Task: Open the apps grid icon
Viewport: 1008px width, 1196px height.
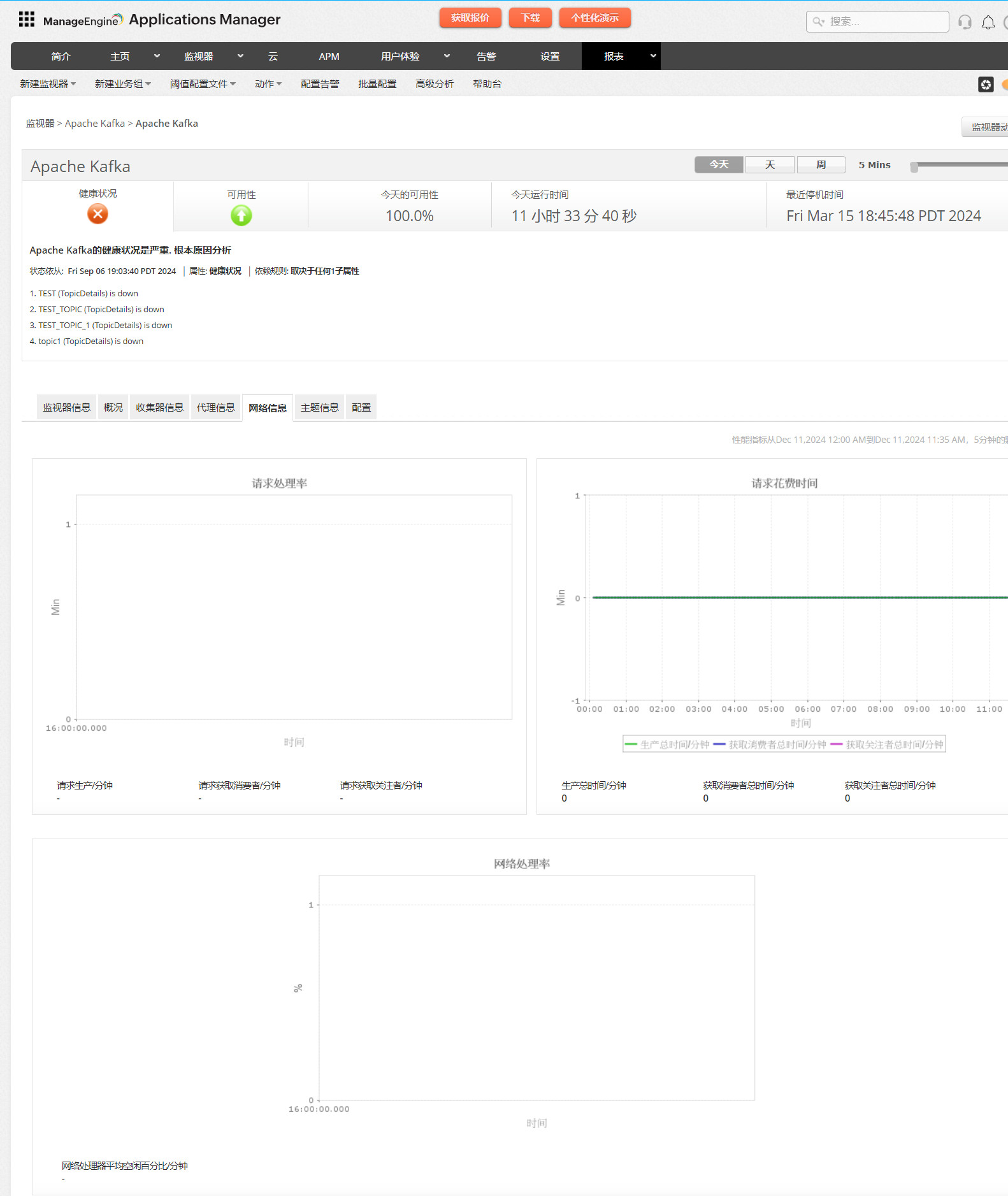Action: click(27, 19)
